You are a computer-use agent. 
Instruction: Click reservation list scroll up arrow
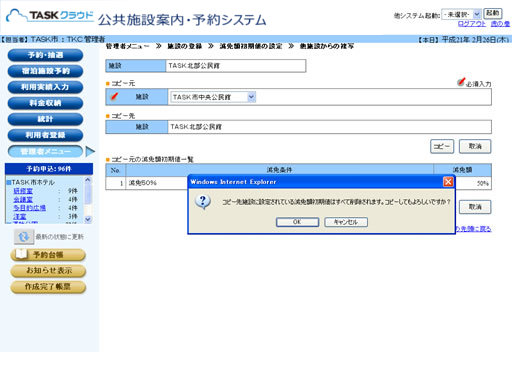tap(88, 180)
